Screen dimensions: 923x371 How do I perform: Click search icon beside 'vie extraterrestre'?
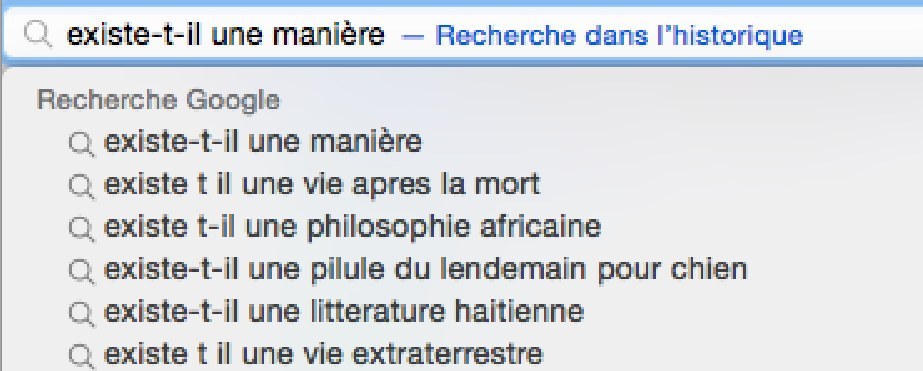point(81,356)
